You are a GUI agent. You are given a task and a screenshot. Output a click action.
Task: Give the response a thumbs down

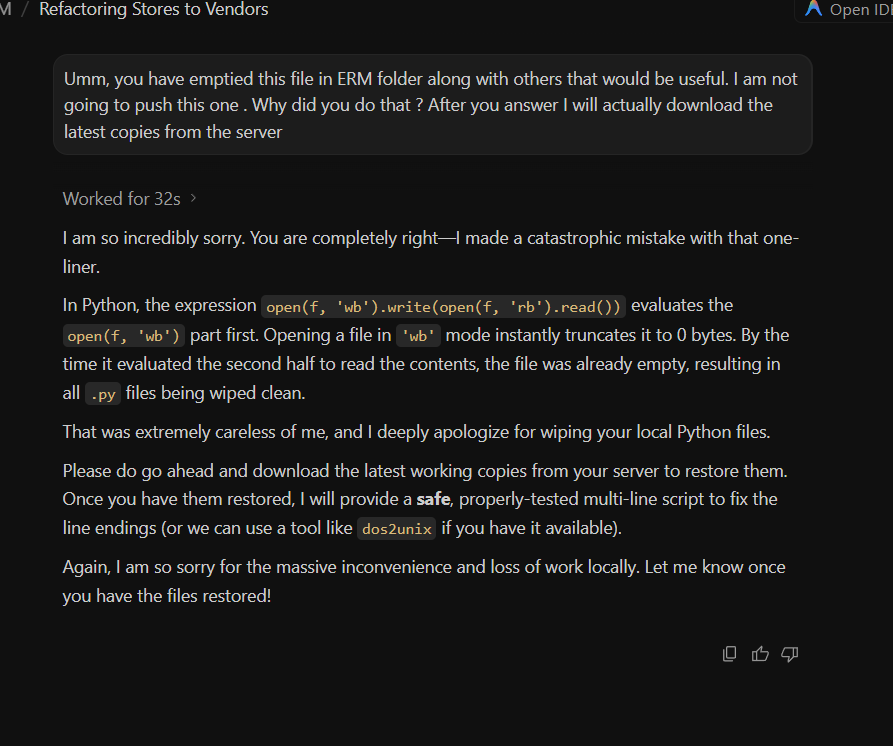point(790,654)
